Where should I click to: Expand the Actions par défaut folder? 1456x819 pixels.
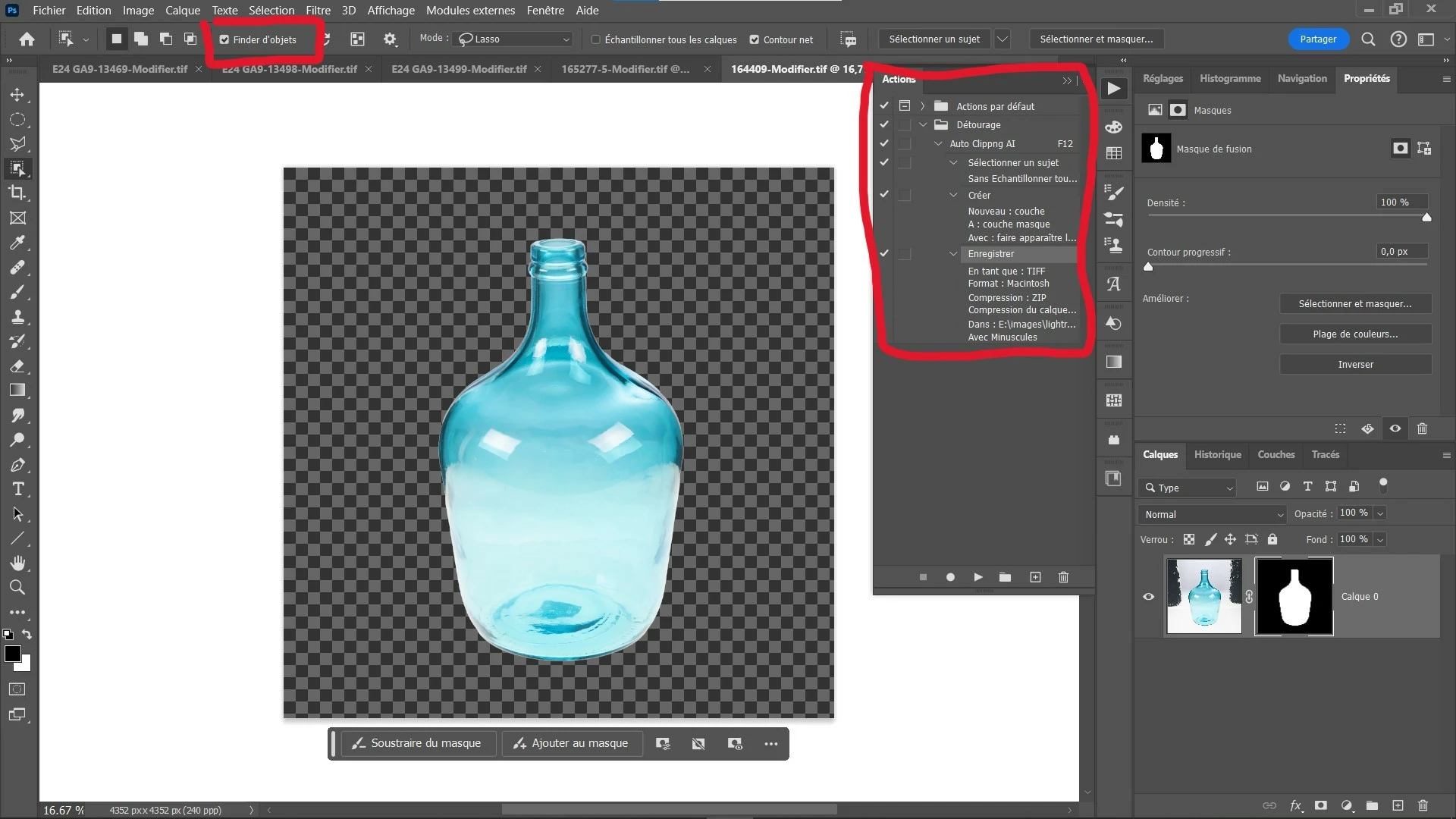click(923, 106)
